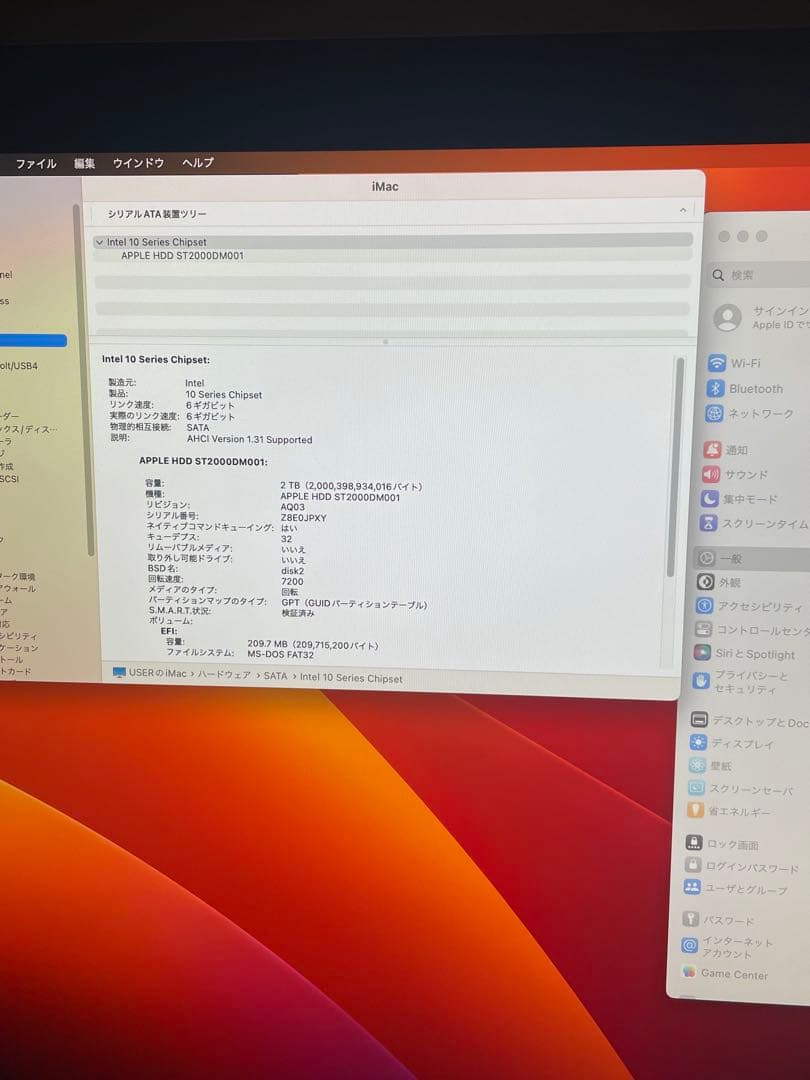Click the pane divider handle dot
The height and width of the screenshot is (1080, 810).
point(386,342)
